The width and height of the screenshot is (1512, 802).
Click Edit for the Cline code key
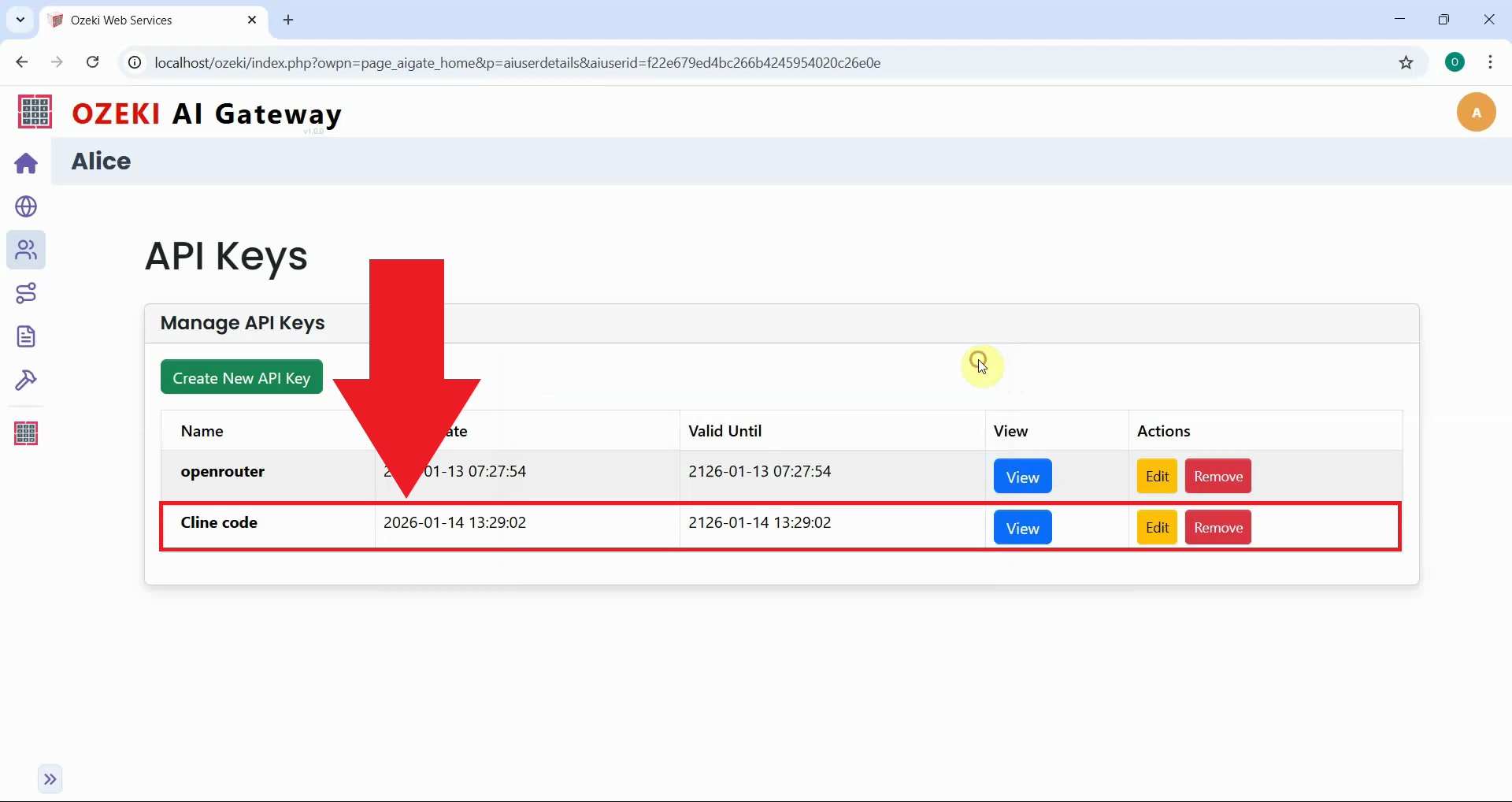point(1156,526)
